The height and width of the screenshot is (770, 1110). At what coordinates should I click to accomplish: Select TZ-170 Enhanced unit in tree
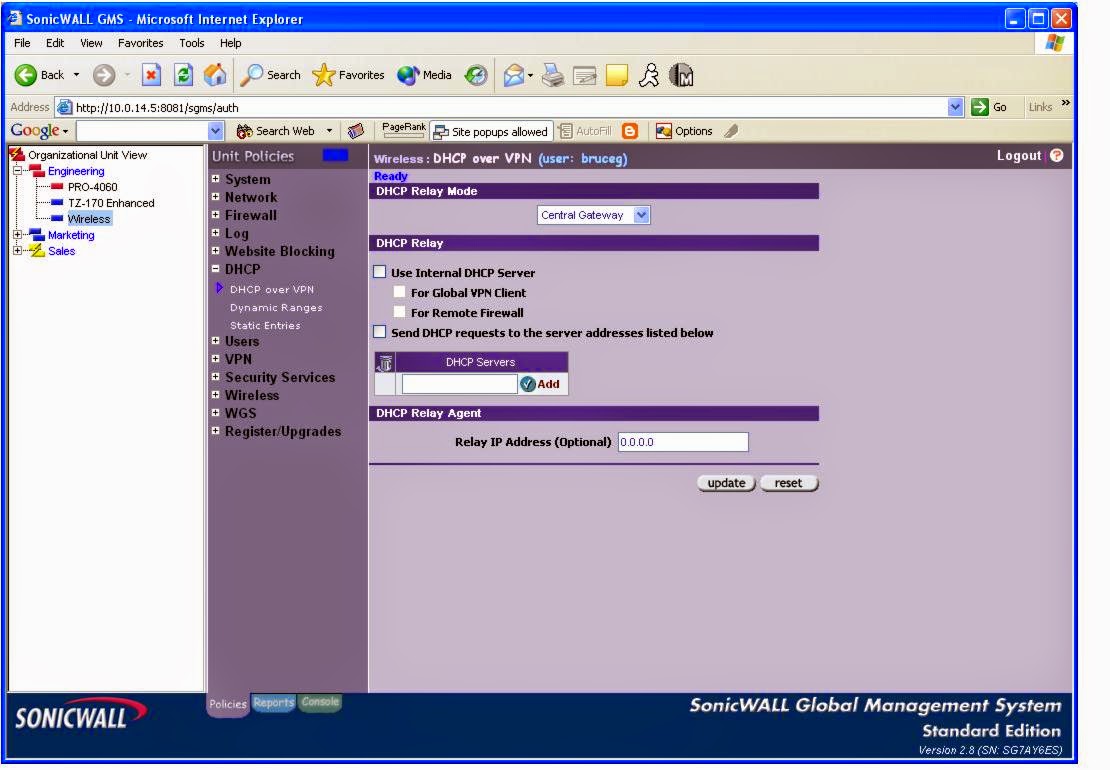point(111,203)
